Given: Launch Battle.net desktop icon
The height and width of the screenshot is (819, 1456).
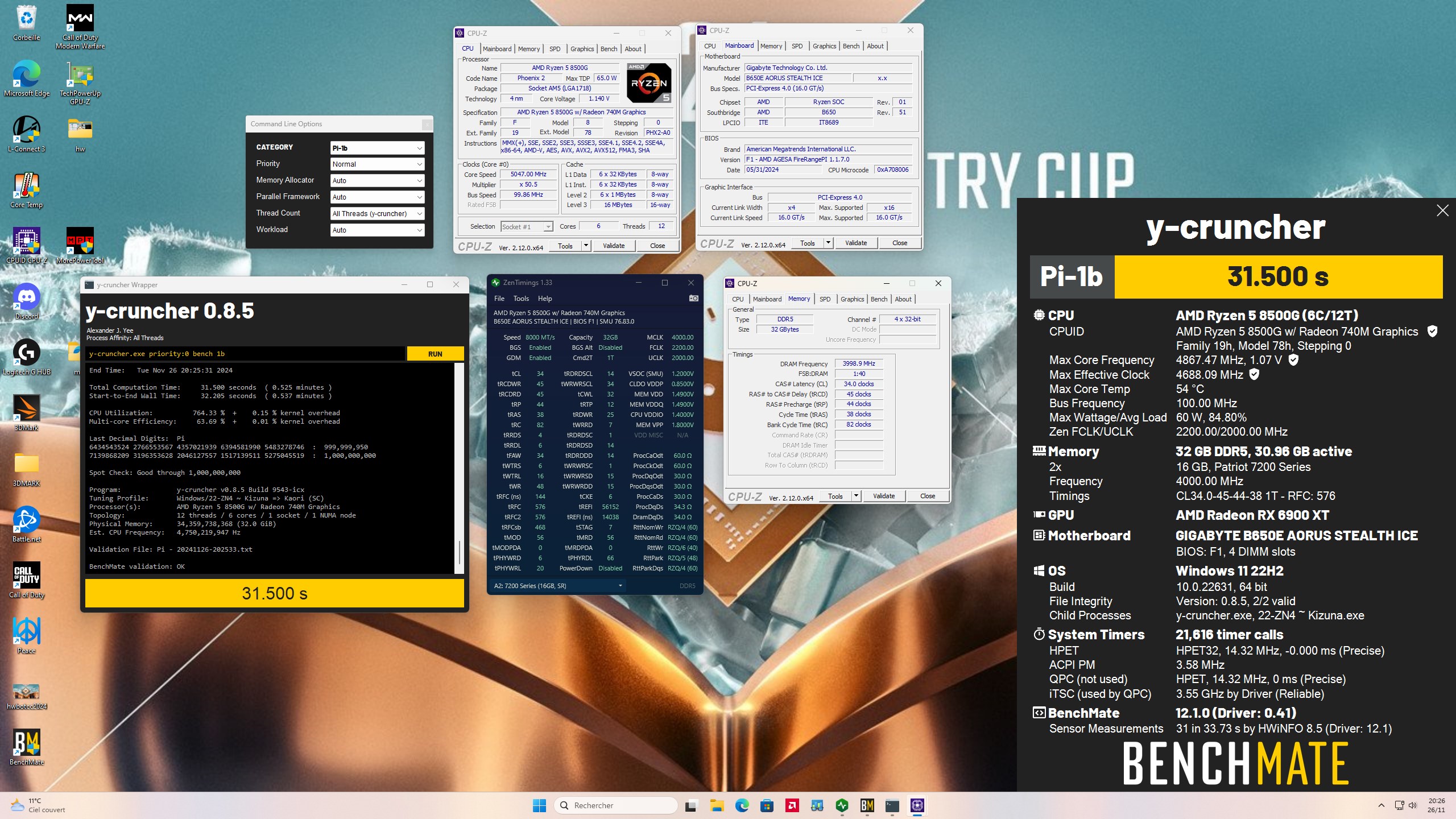Looking at the screenshot, I should click(27, 525).
